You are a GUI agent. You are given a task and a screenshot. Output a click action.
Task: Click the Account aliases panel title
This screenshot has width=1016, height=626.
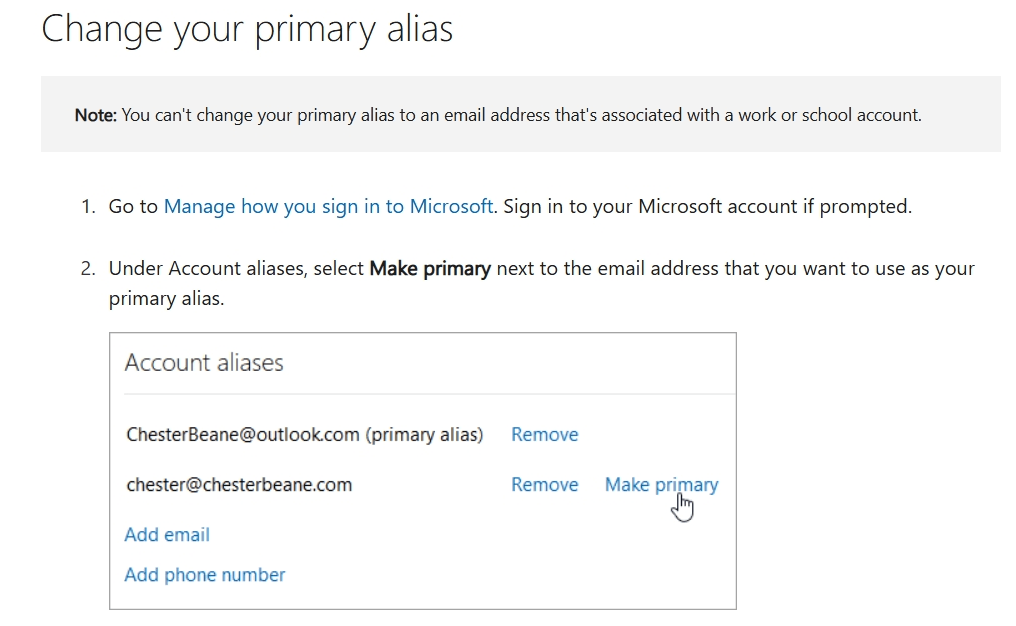(204, 362)
